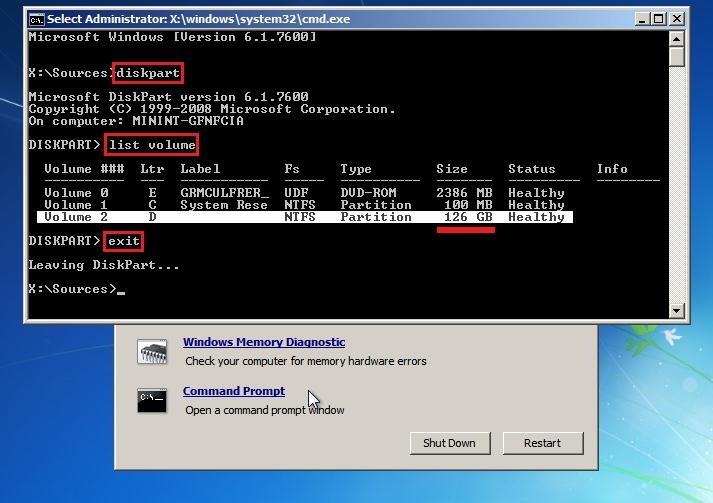Click the console vertical scrollbar thumb
The image size is (713, 503).
coord(677,58)
